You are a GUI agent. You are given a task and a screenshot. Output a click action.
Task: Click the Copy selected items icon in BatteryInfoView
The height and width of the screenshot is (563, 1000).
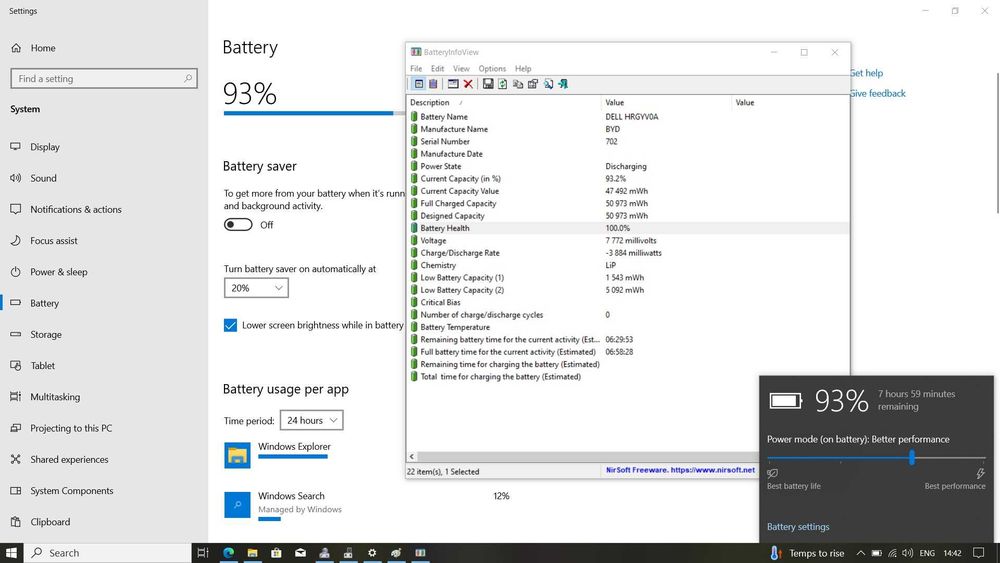(518, 84)
